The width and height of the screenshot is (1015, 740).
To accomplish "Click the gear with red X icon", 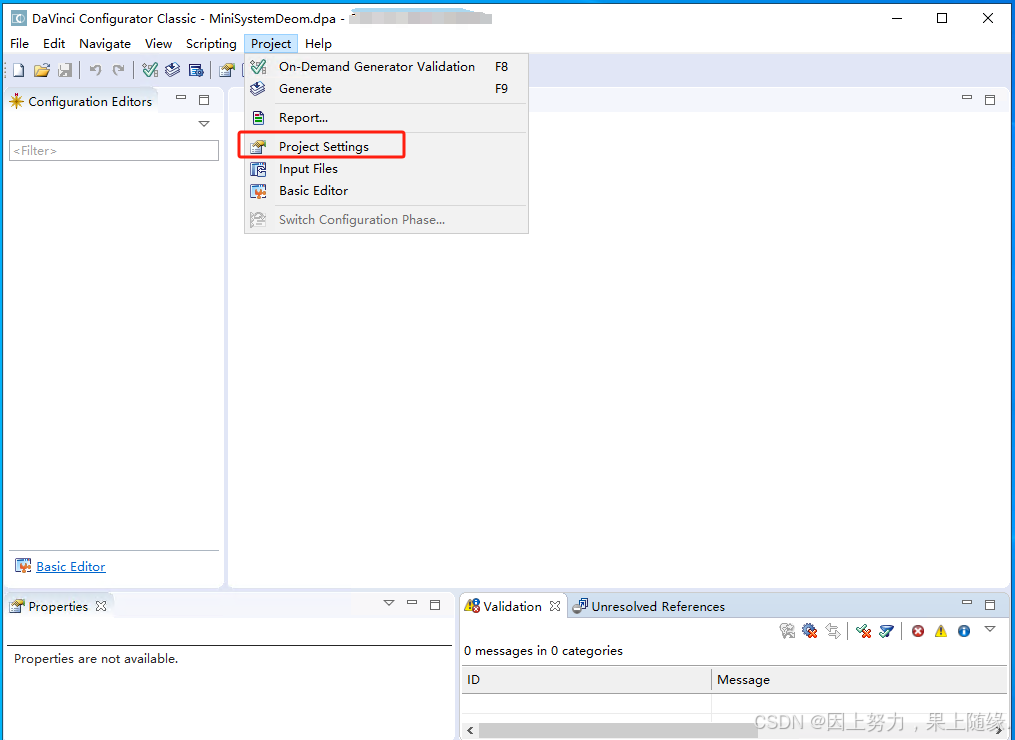I will coord(809,631).
